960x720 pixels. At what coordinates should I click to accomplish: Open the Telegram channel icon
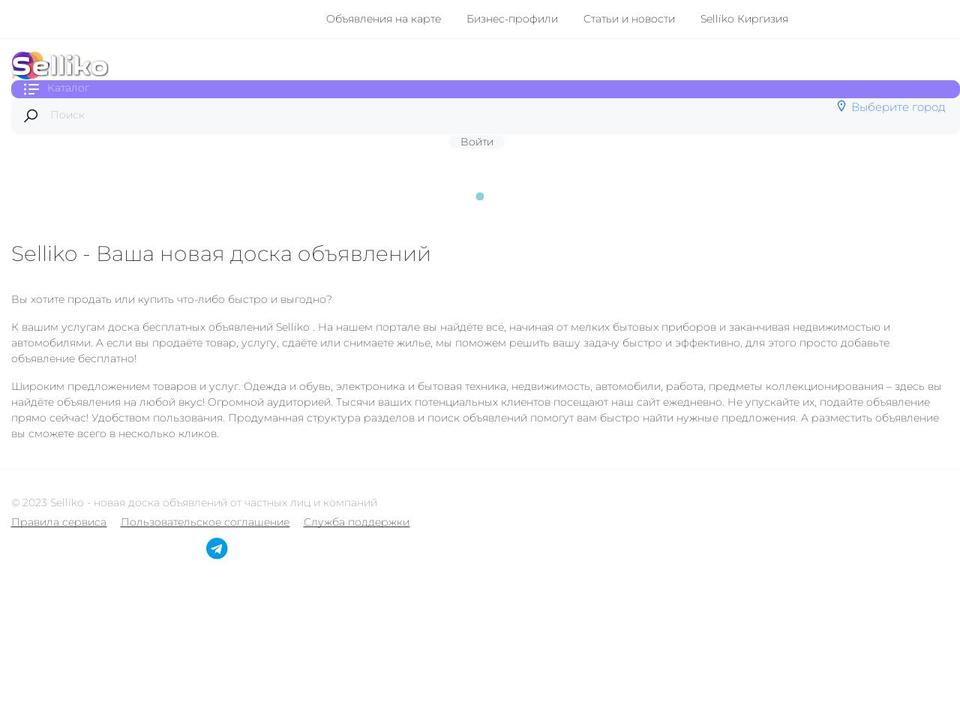(217, 549)
